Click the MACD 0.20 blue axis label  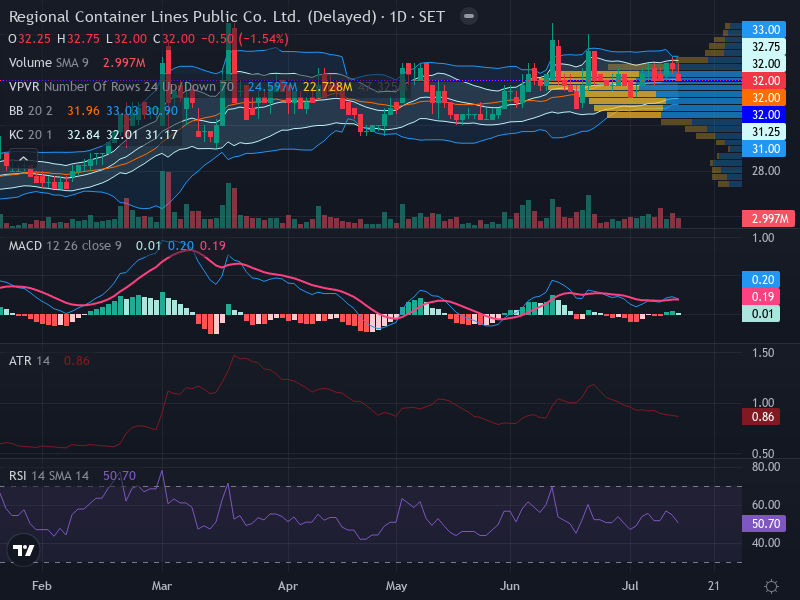(x=761, y=280)
